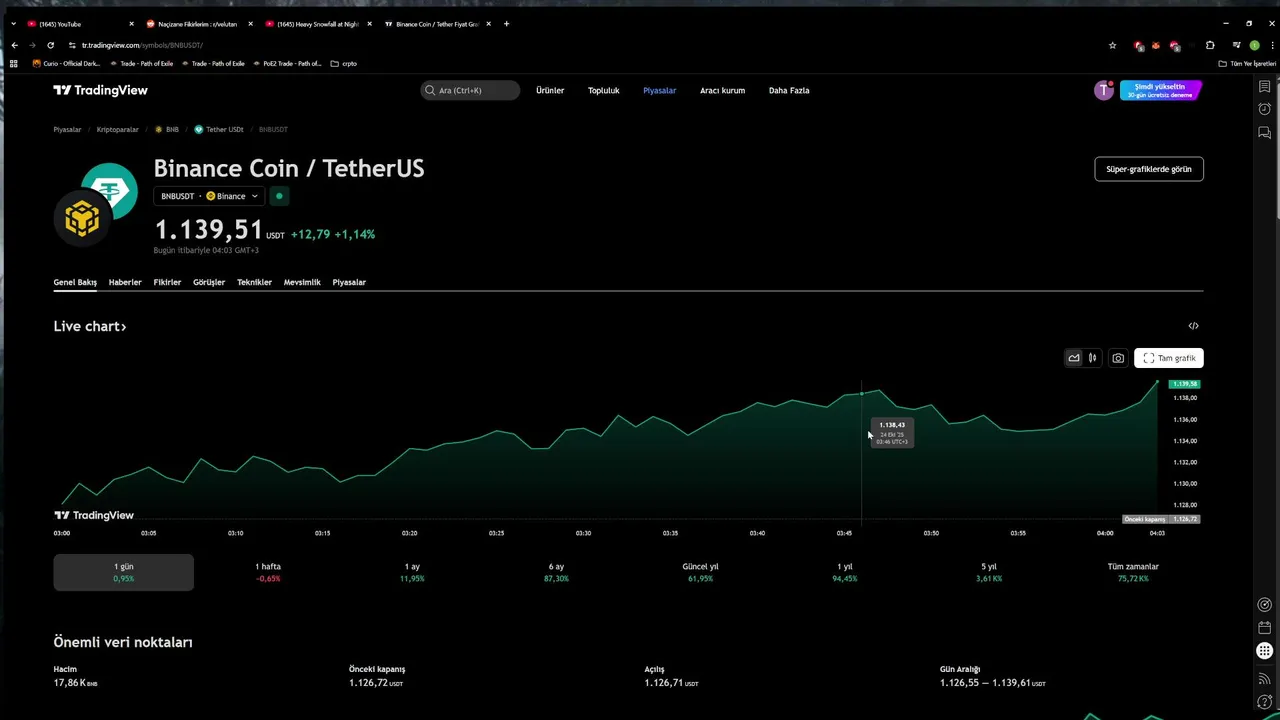The height and width of the screenshot is (720, 1280).
Task: Open the BNBUSDT Binance symbol dropdown
Action: pyautogui.click(x=209, y=196)
